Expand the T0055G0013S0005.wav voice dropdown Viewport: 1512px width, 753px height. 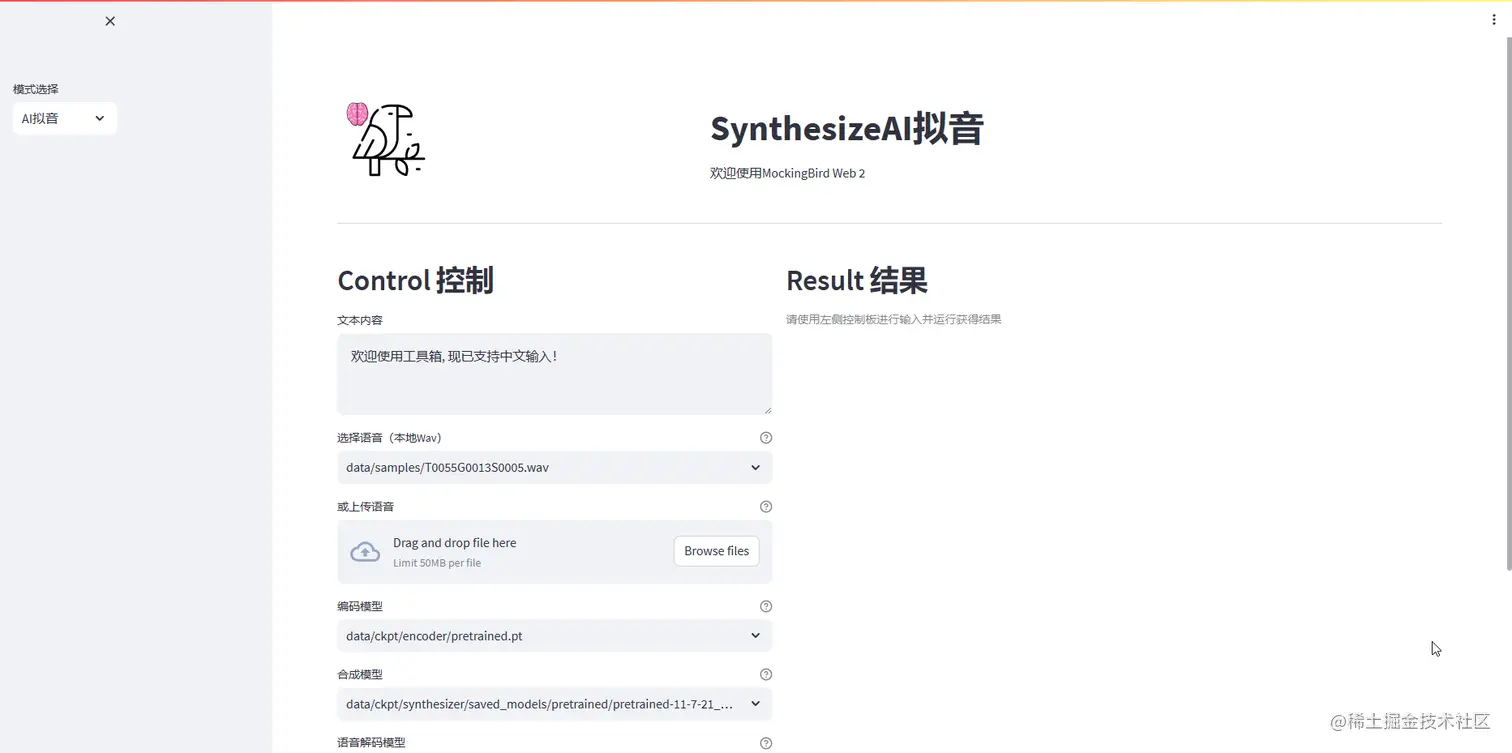[x=554, y=467]
